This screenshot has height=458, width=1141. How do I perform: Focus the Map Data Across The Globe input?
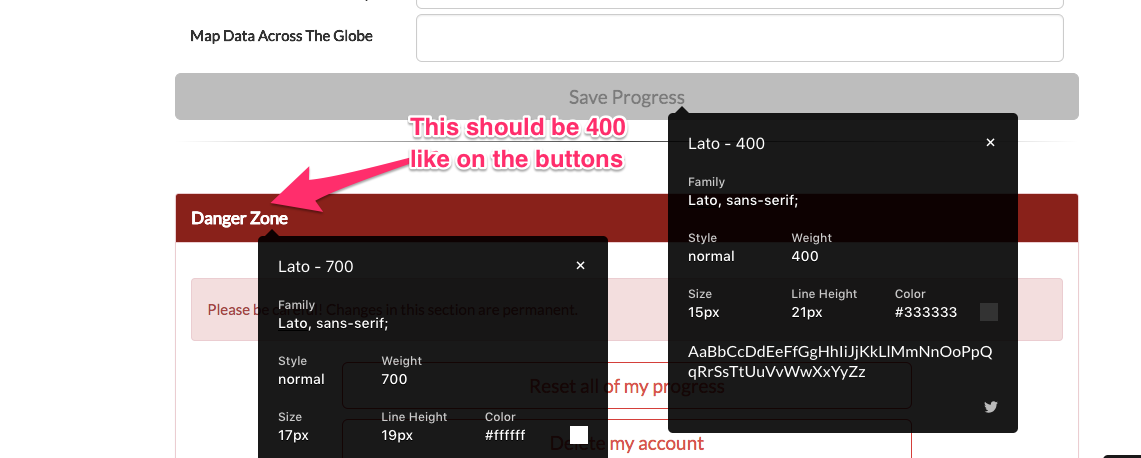pos(739,38)
